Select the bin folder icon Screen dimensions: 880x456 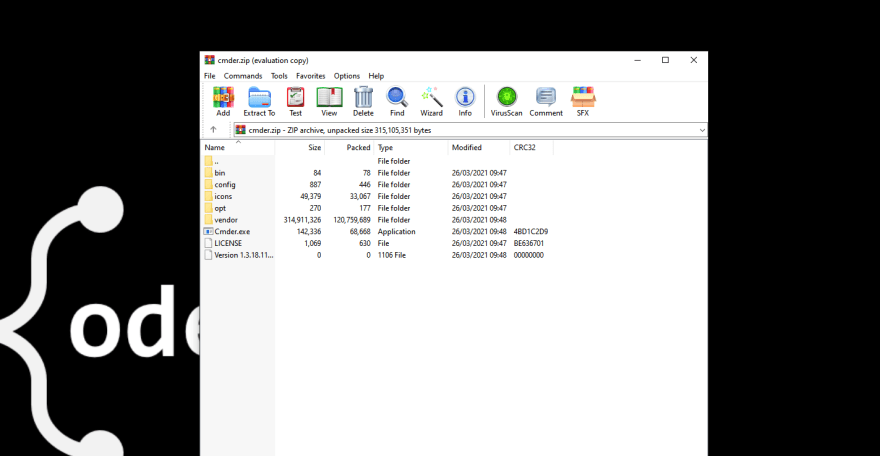click(209, 173)
